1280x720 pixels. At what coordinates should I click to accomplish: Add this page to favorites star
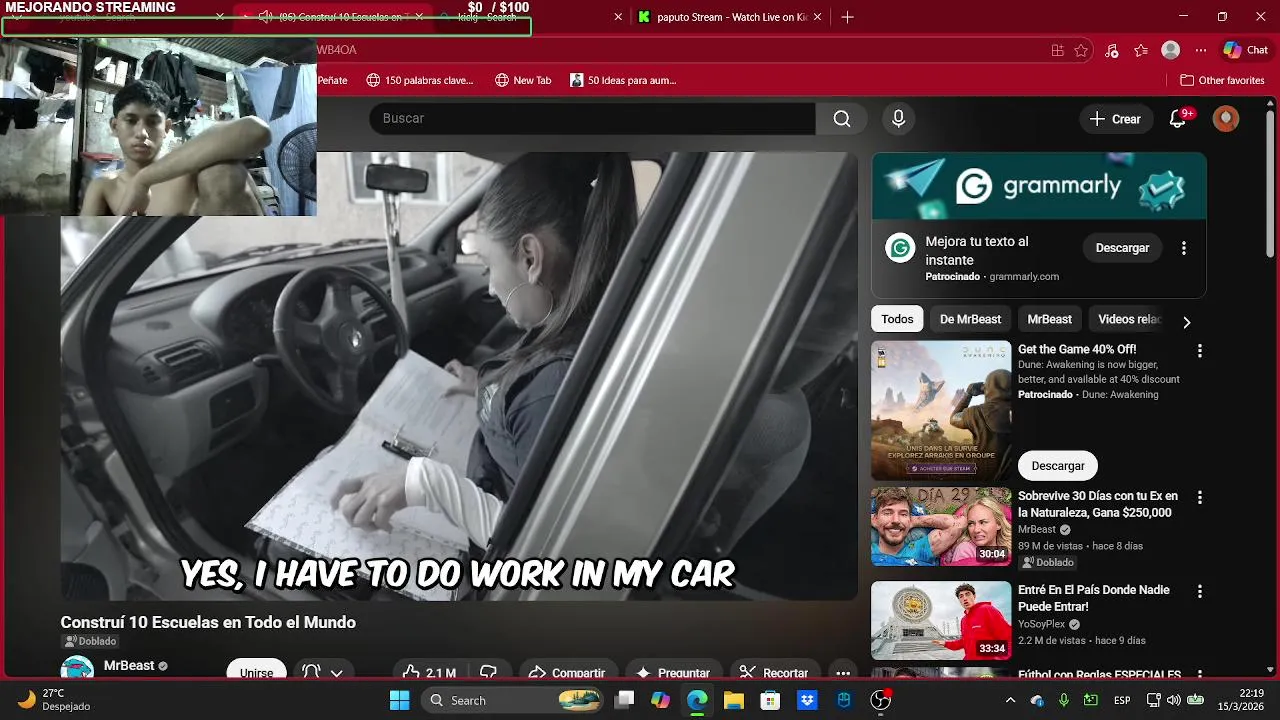[1081, 50]
